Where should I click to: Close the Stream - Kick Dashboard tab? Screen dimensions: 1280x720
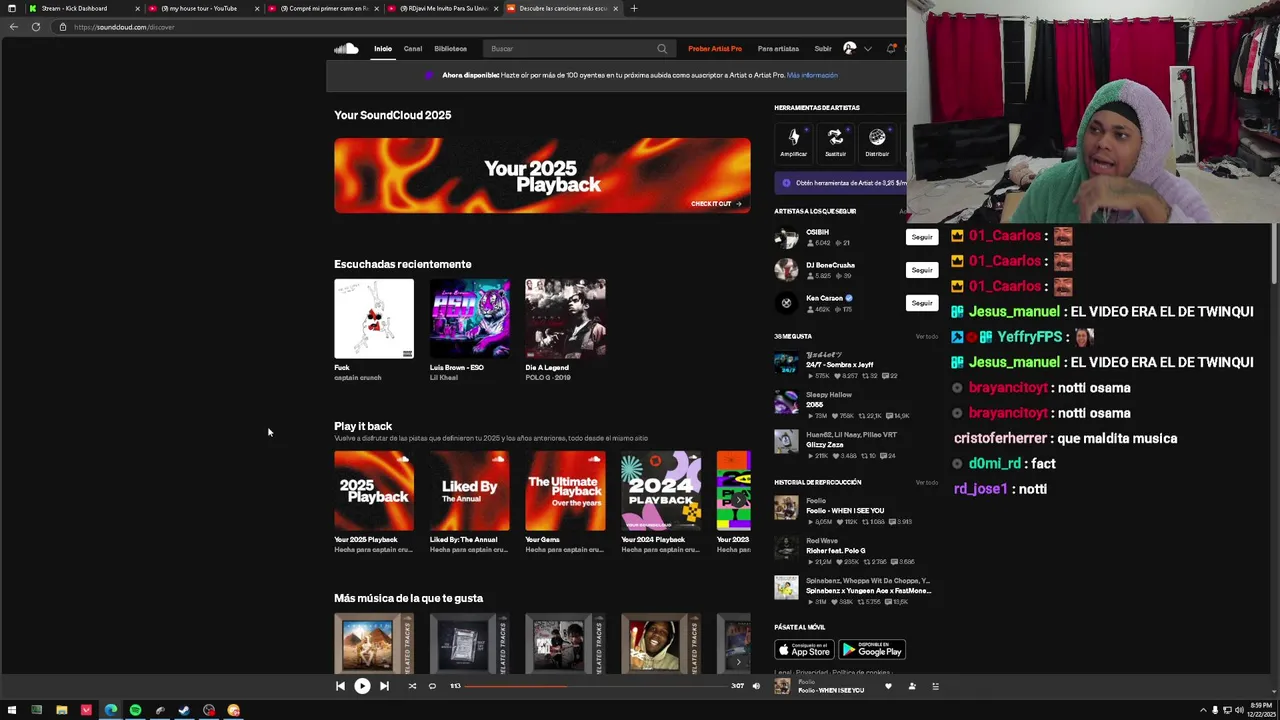[137, 8]
